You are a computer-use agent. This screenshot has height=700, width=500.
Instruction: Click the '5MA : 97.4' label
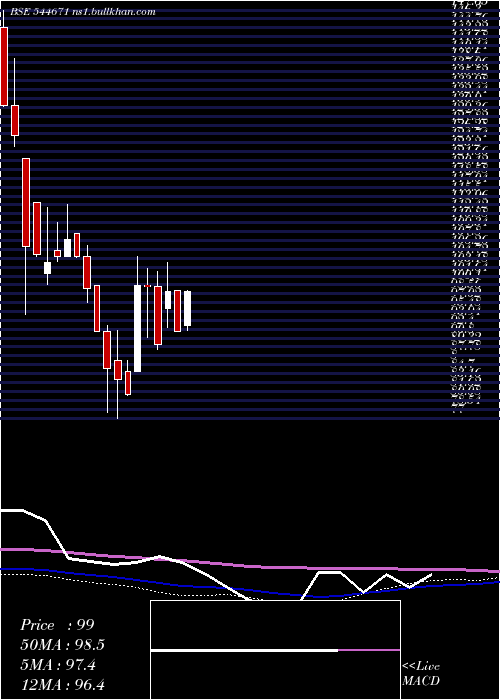pyautogui.click(x=58, y=665)
